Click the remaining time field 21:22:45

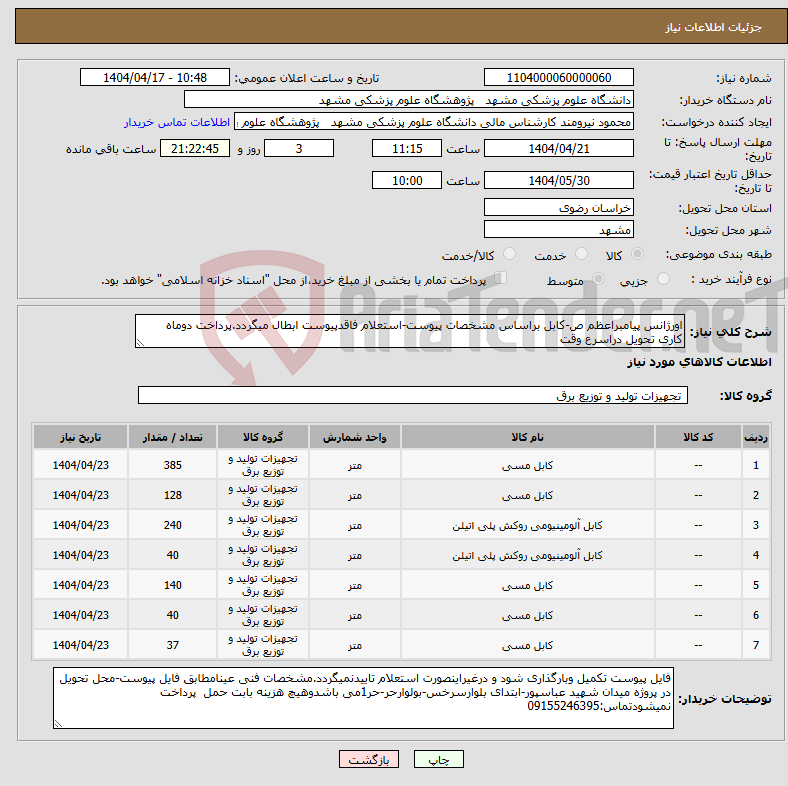pyautogui.click(x=195, y=148)
